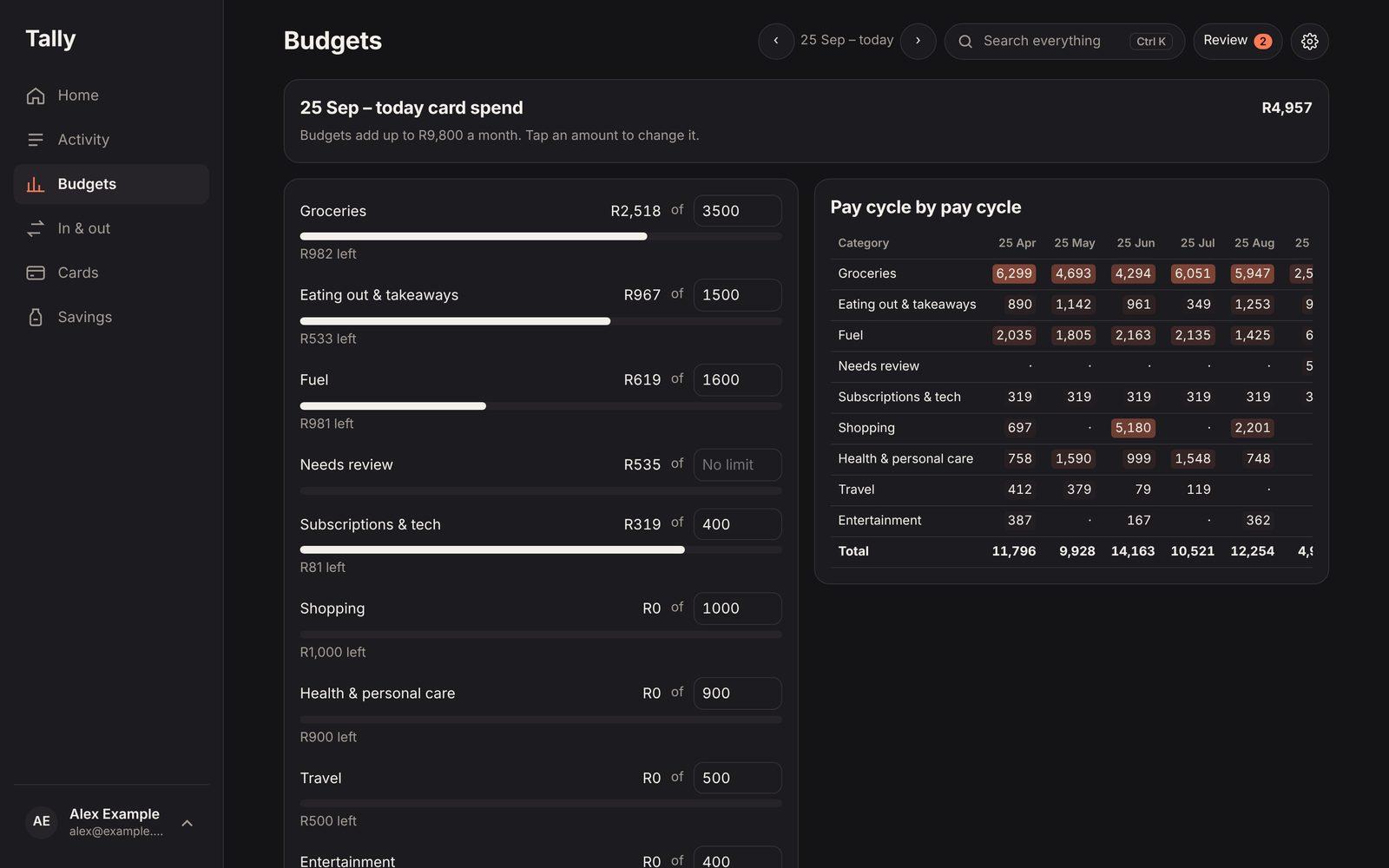Click the Groceries progress bar
The image size is (1389, 868).
pos(541,236)
